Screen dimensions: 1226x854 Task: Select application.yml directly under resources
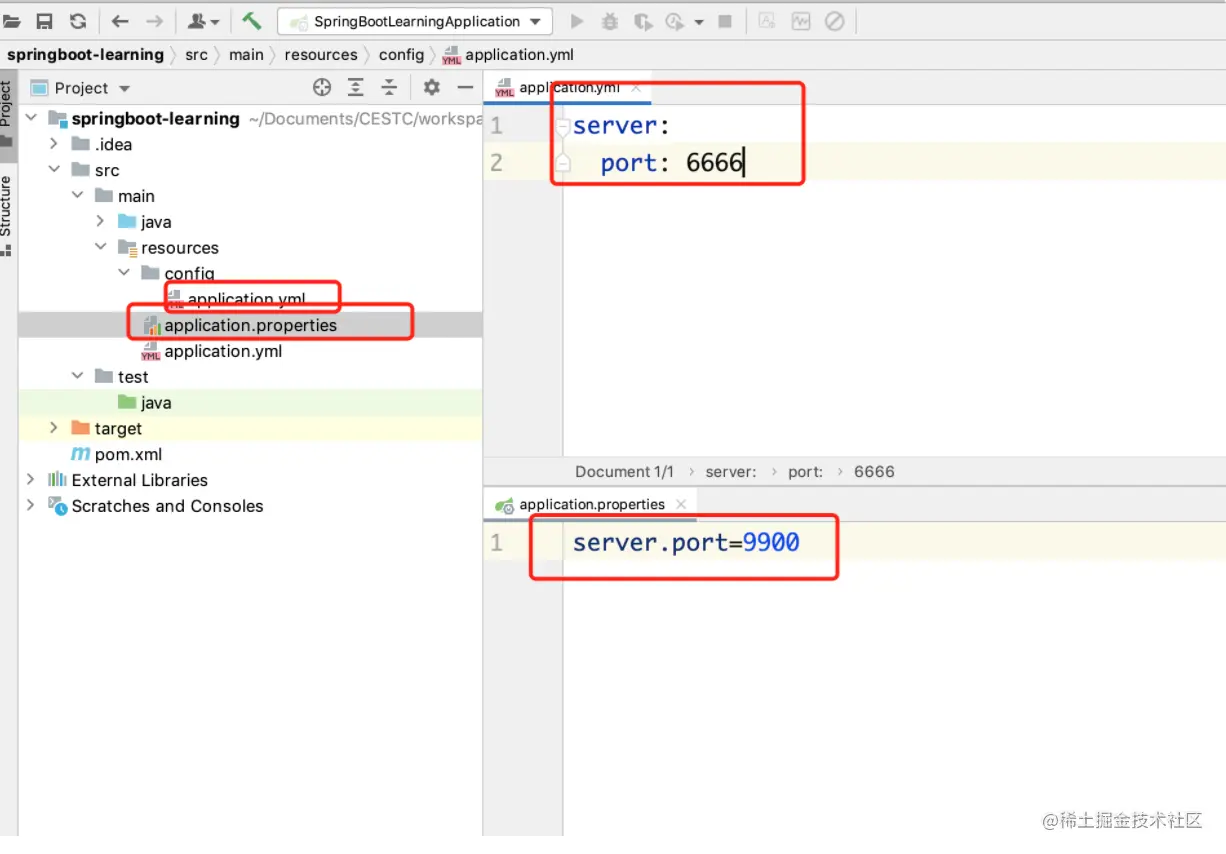(223, 351)
